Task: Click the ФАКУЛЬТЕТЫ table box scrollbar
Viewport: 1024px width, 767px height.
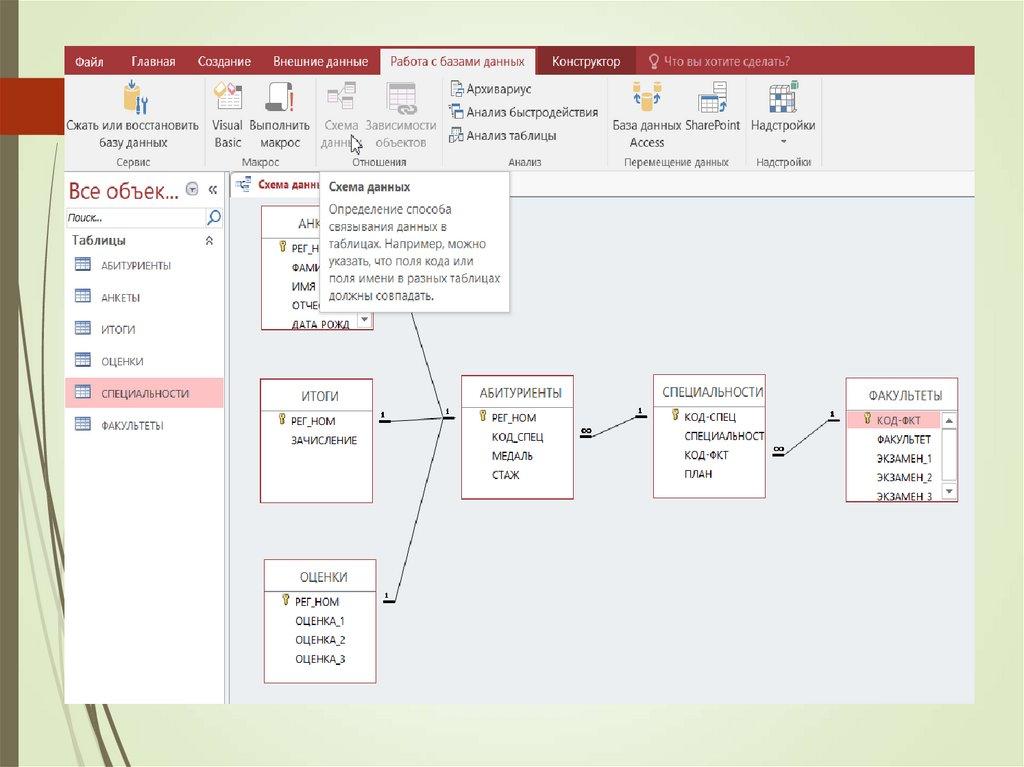Action: click(x=950, y=457)
